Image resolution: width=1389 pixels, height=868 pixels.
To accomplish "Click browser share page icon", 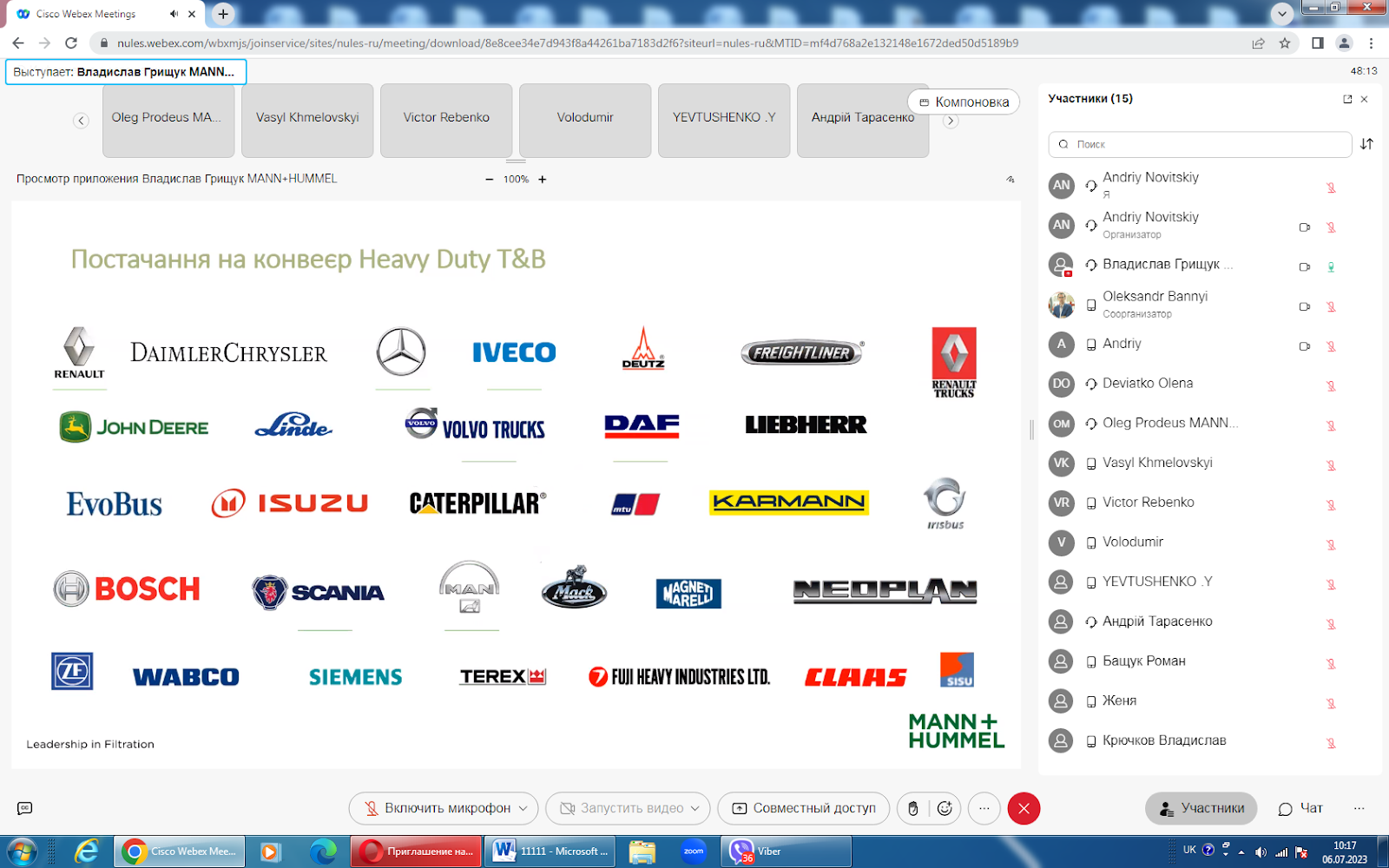I will pyautogui.click(x=1258, y=43).
